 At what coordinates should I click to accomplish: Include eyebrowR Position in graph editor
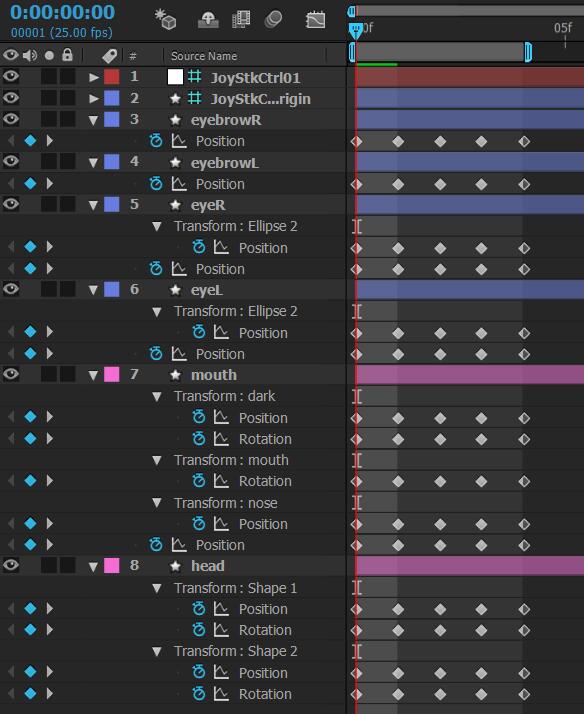179,141
